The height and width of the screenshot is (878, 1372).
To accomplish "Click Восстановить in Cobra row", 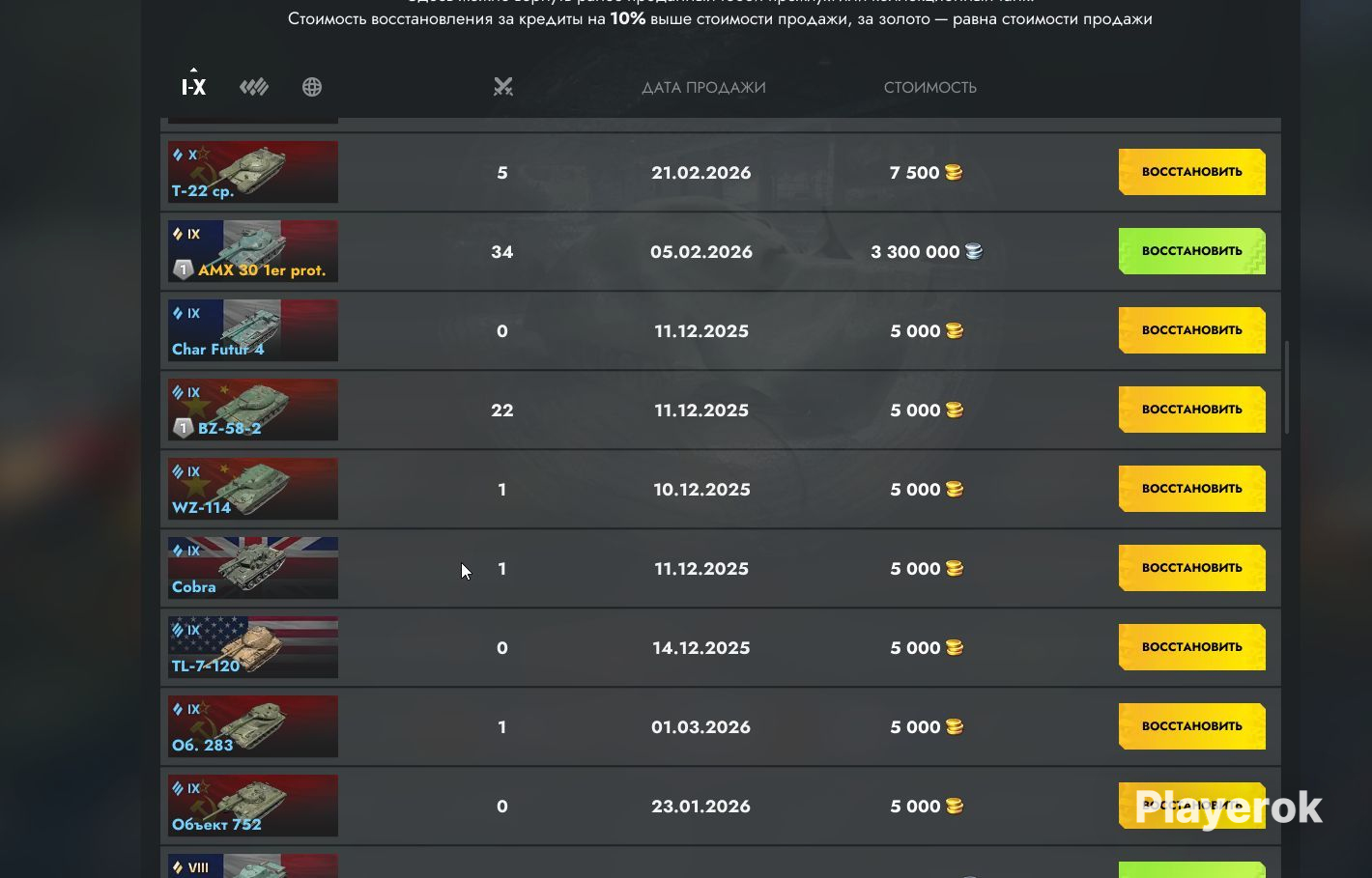I will [1191, 568].
